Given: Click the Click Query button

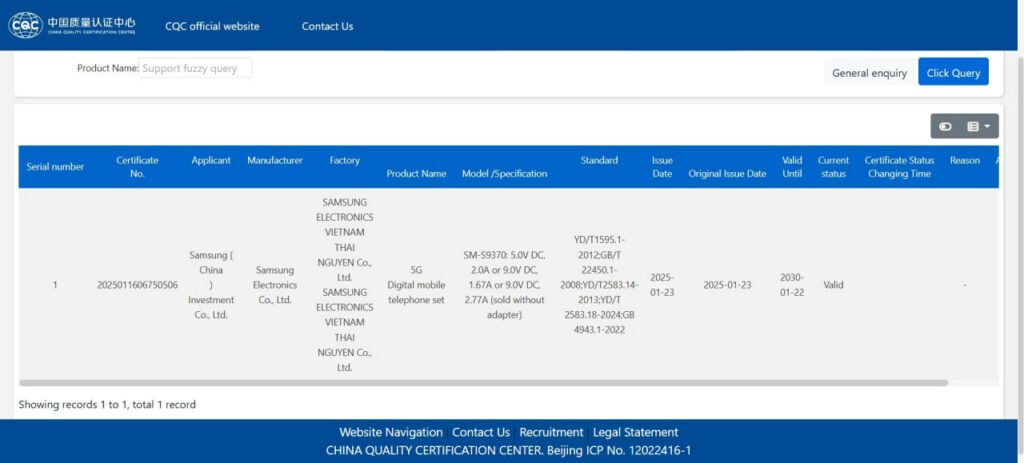Looking at the screenshot, I should pos(953,72).
